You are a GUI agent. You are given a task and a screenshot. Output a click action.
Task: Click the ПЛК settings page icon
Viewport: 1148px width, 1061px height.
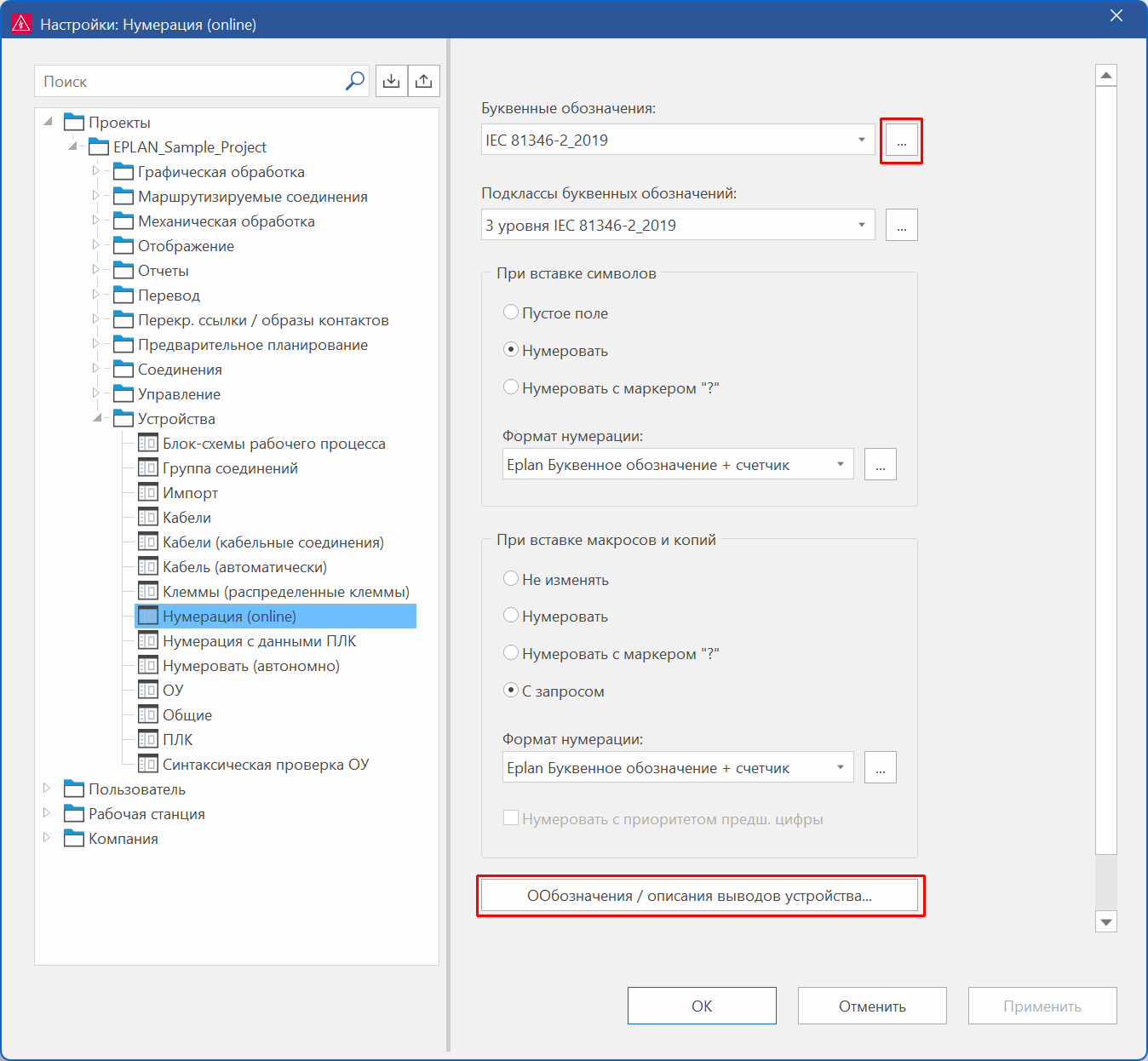(148, 739)
